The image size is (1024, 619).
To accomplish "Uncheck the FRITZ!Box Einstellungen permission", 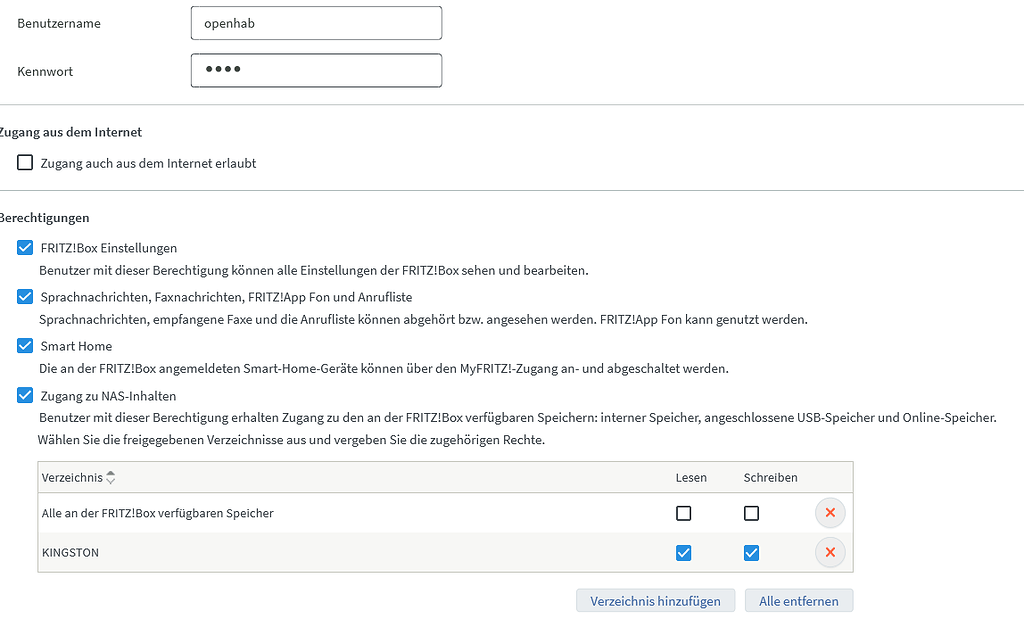I will (x=24, y=248).
